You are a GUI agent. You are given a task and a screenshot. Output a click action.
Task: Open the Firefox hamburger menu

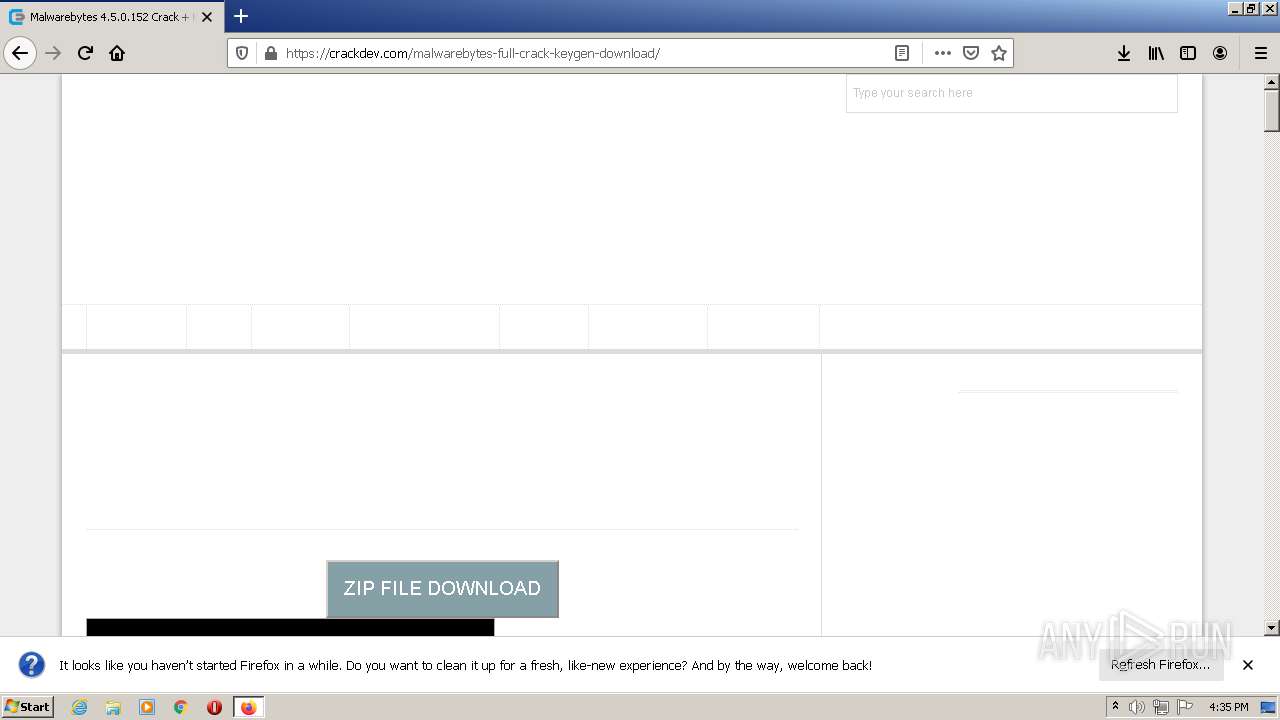click(x=1260, y=53)
